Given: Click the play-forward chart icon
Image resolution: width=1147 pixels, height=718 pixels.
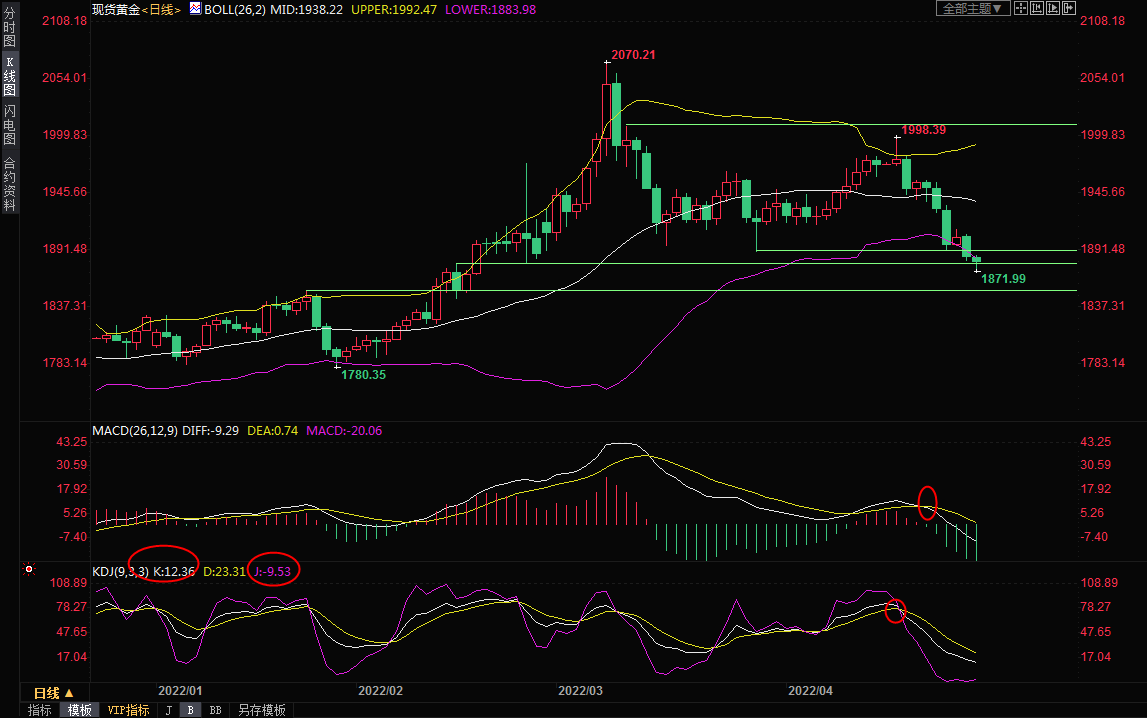Looking at the screenshot, I should [1053, 8].
